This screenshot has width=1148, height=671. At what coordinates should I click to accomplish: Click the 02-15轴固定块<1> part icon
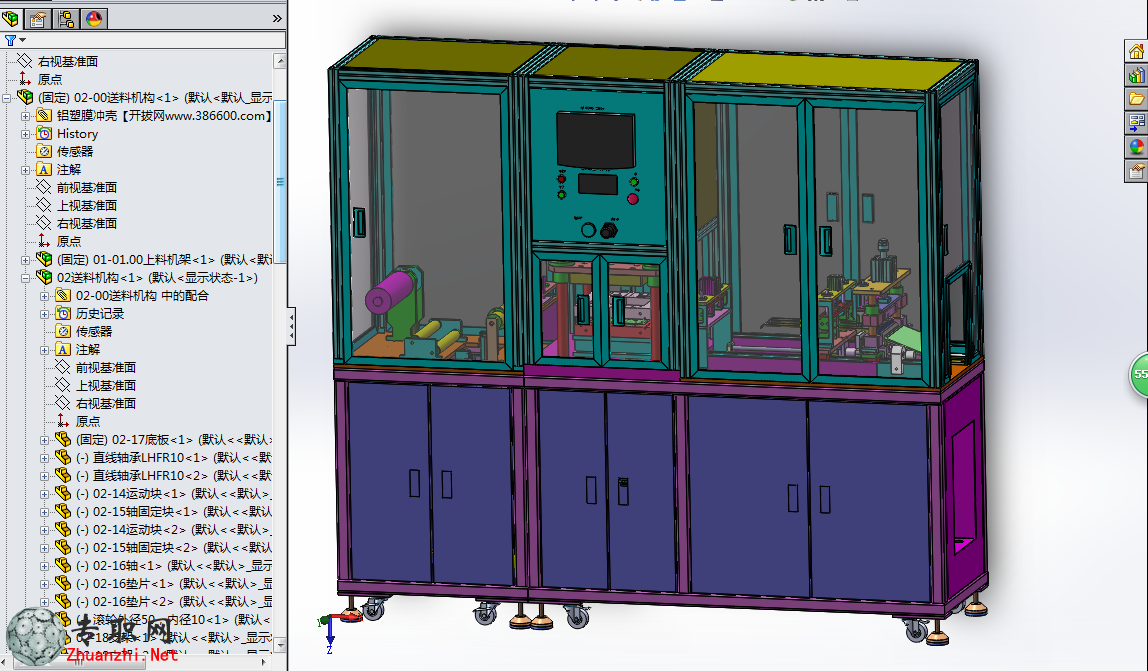[x=63, y=511]
